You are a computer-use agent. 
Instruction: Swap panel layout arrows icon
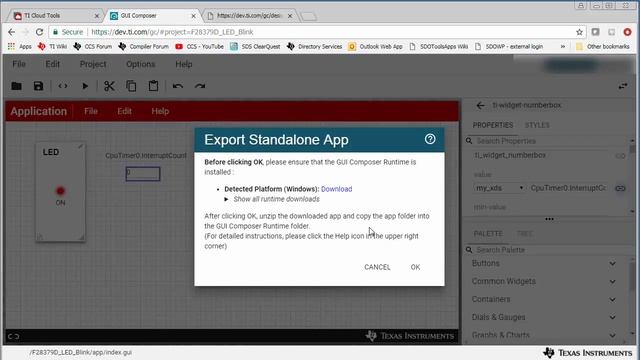coord(623,86)
